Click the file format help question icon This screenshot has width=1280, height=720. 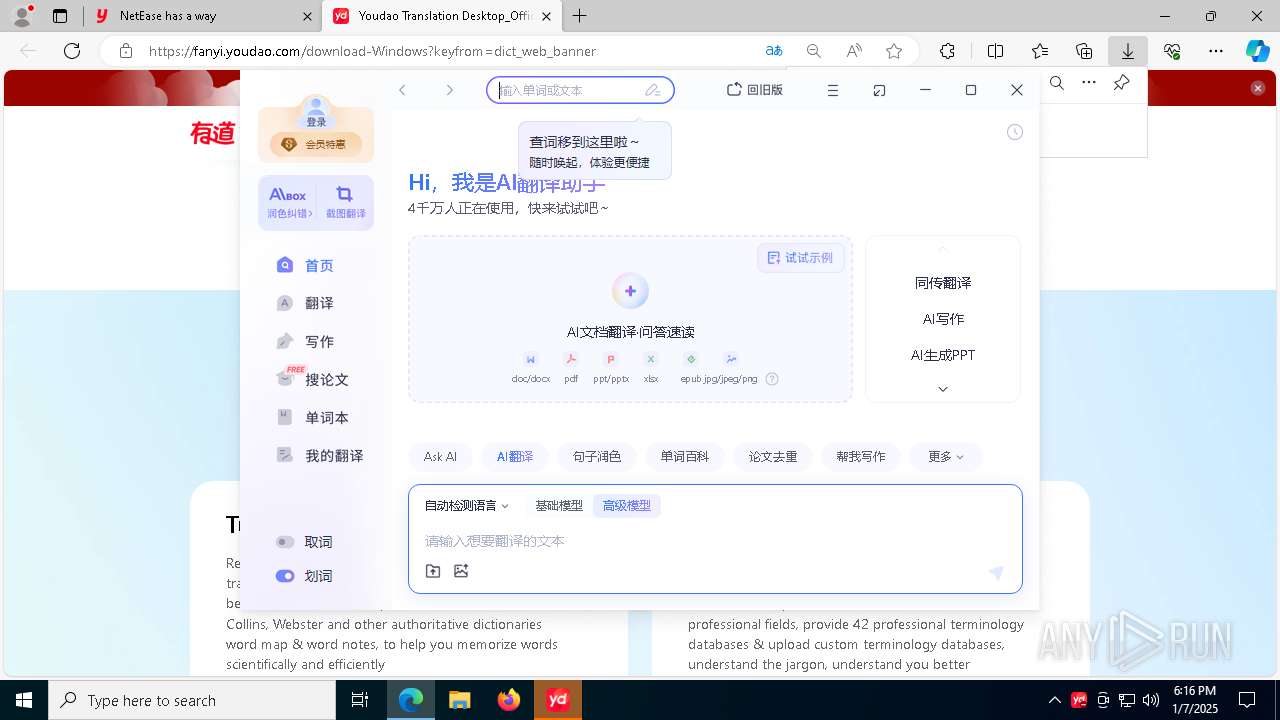coord(772,379)
